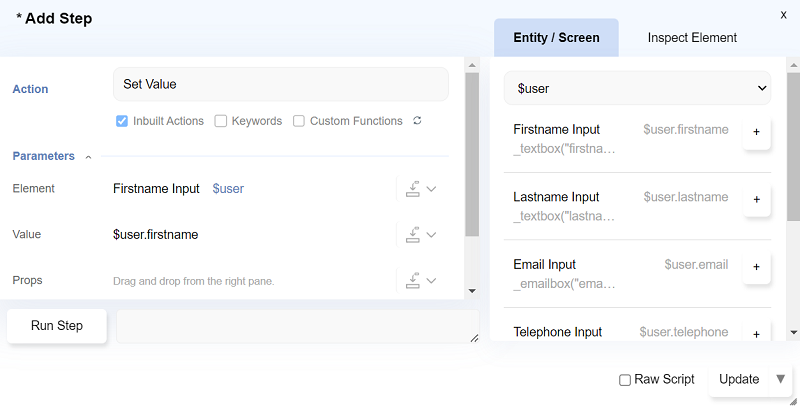Click the drop-target icon in Value row
Image resolution: width=800 pixels, height=409 pixels.
(x=412, y=235)
